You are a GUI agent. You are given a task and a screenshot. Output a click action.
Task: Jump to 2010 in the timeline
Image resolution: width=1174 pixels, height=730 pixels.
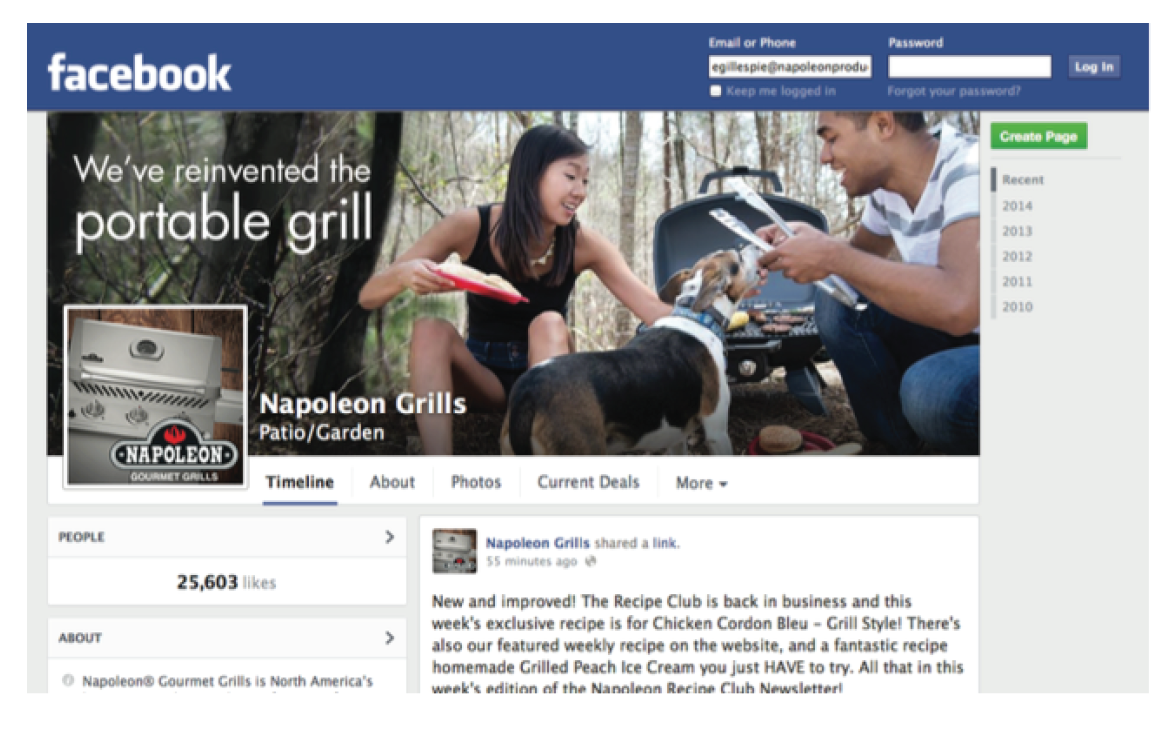1017,306
